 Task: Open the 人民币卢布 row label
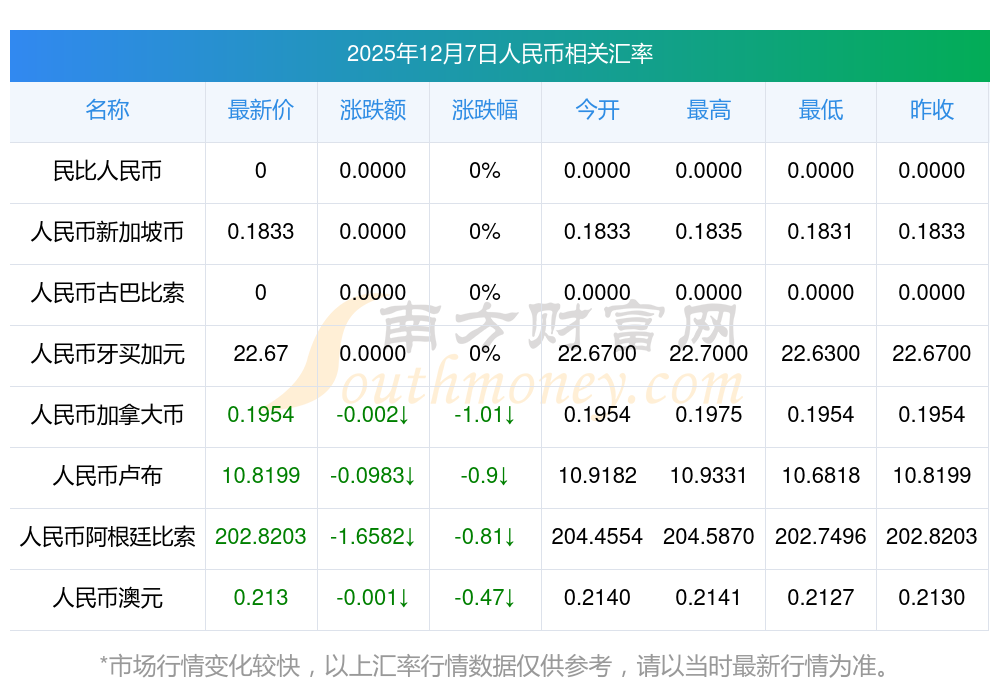pos(107,476)
